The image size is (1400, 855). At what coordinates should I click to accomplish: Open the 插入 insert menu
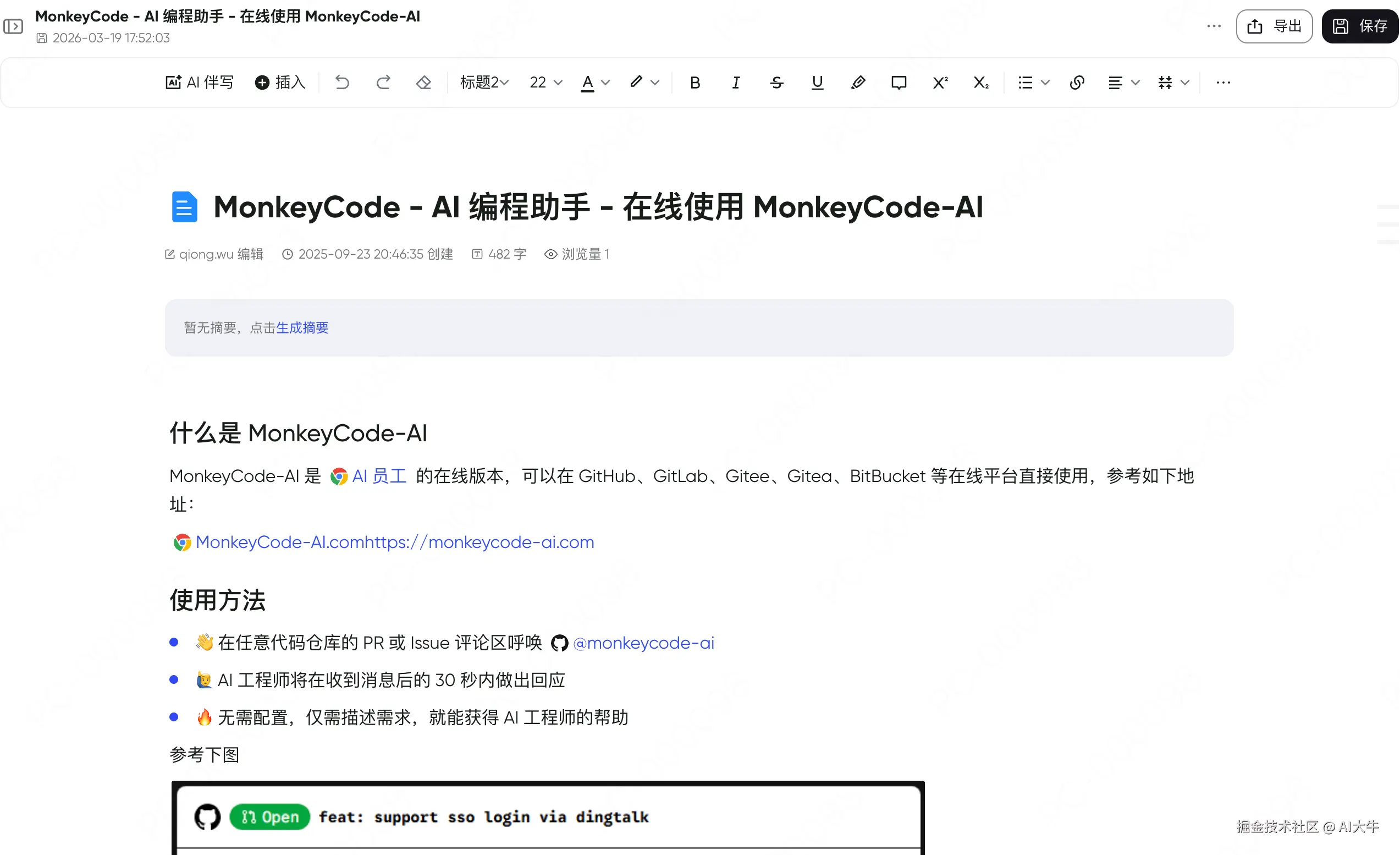[280, 83]
